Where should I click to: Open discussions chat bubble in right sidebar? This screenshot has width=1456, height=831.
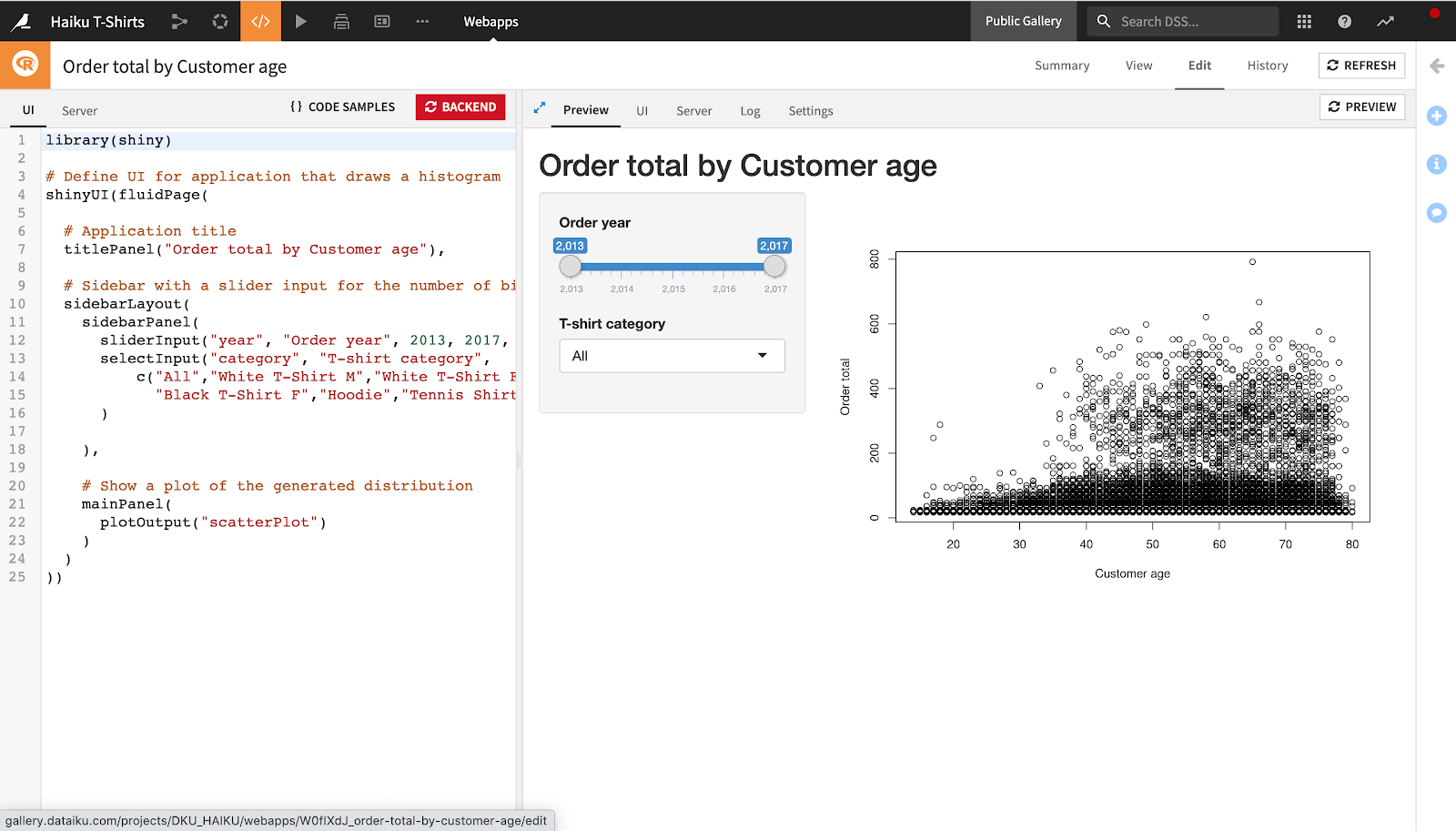pyautogui.click(x=1437, y=213)
